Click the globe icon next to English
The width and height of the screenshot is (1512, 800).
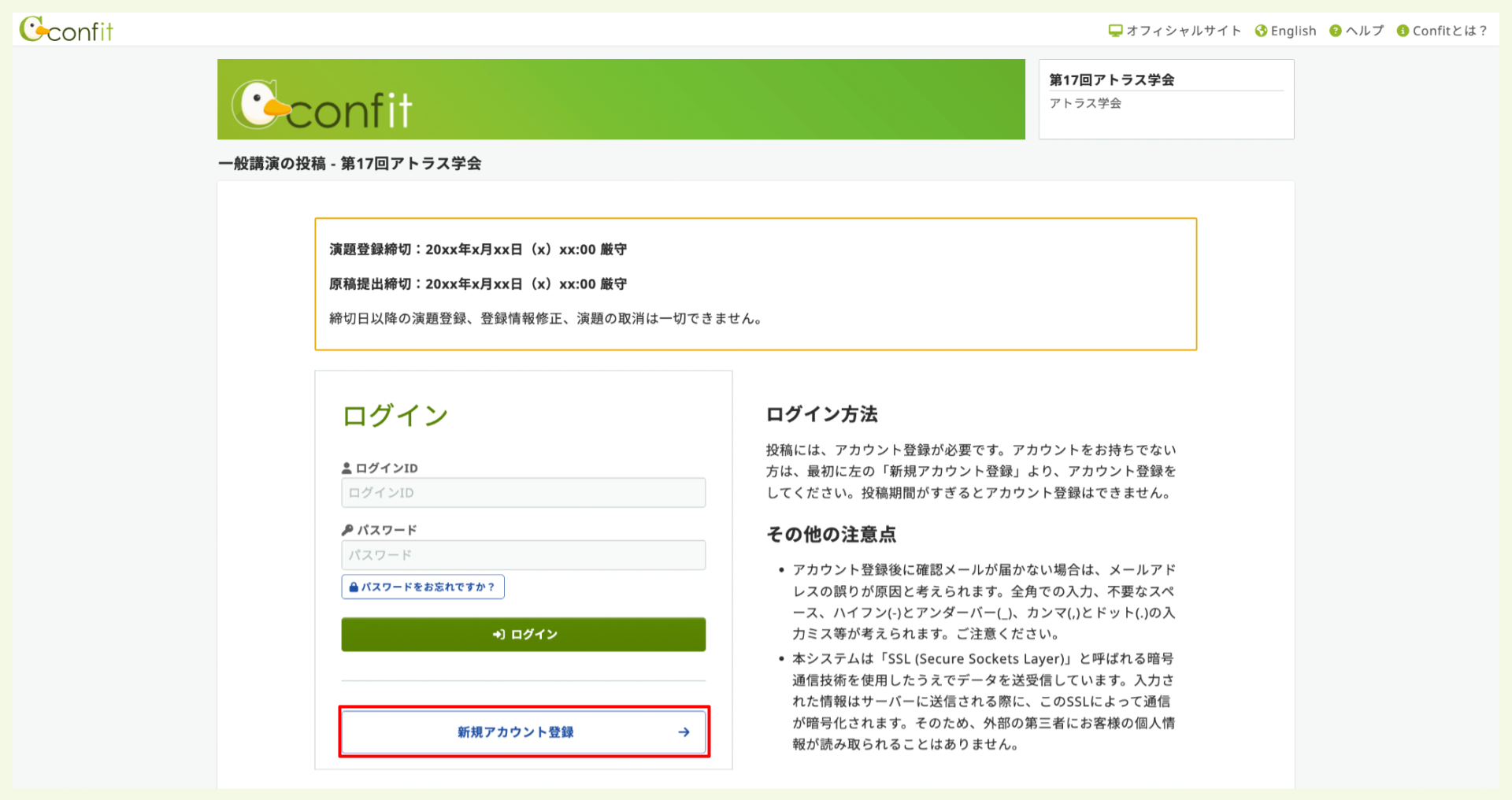(x=1261, y=31)
